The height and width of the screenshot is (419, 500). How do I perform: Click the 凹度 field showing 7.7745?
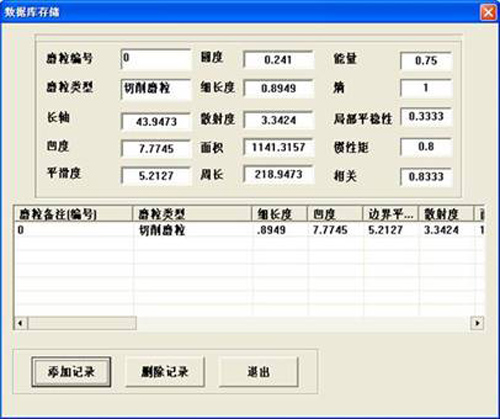(x=156, y=148)
